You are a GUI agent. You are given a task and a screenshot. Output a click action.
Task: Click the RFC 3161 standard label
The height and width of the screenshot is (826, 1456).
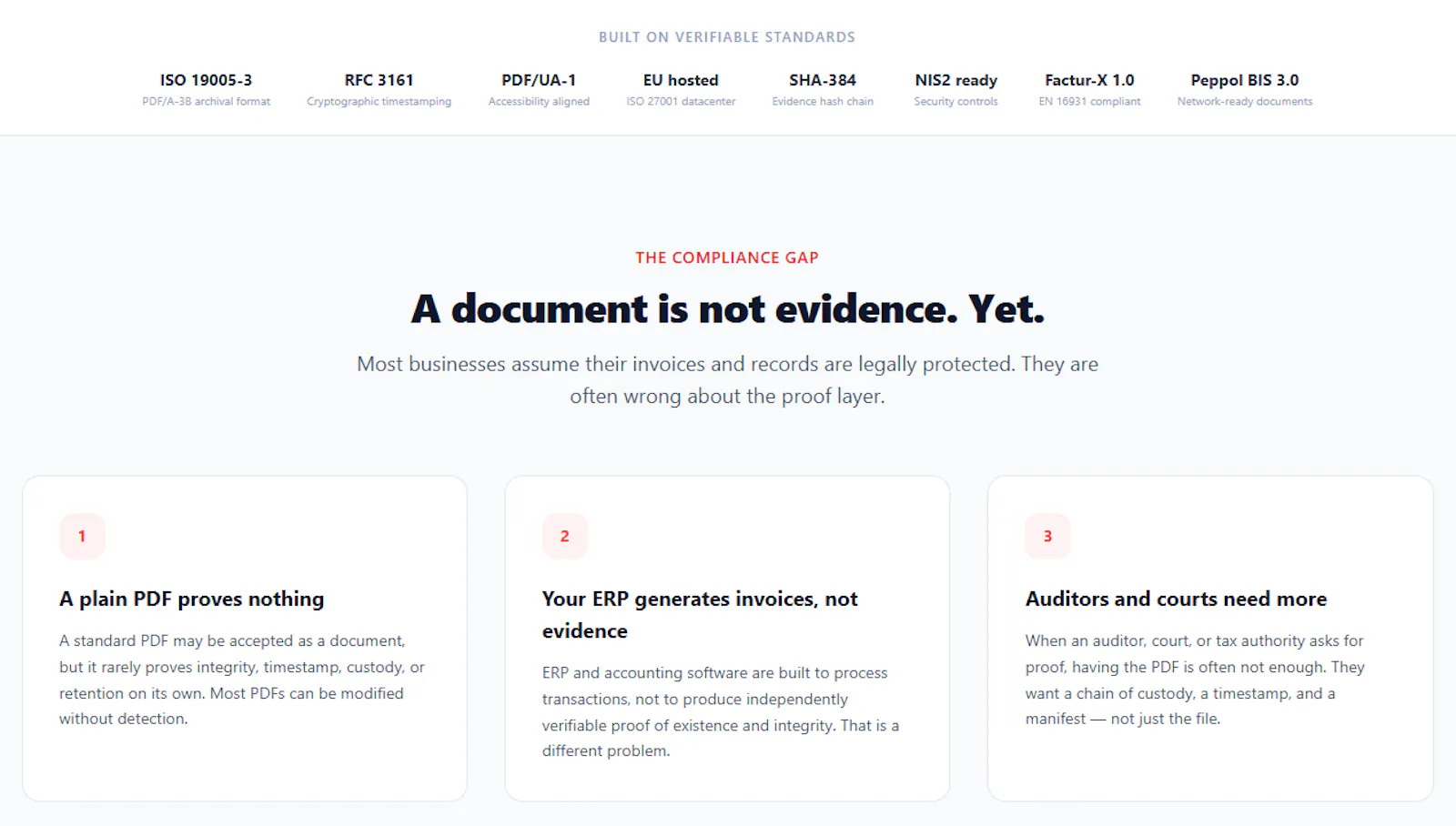click(379, 80)
